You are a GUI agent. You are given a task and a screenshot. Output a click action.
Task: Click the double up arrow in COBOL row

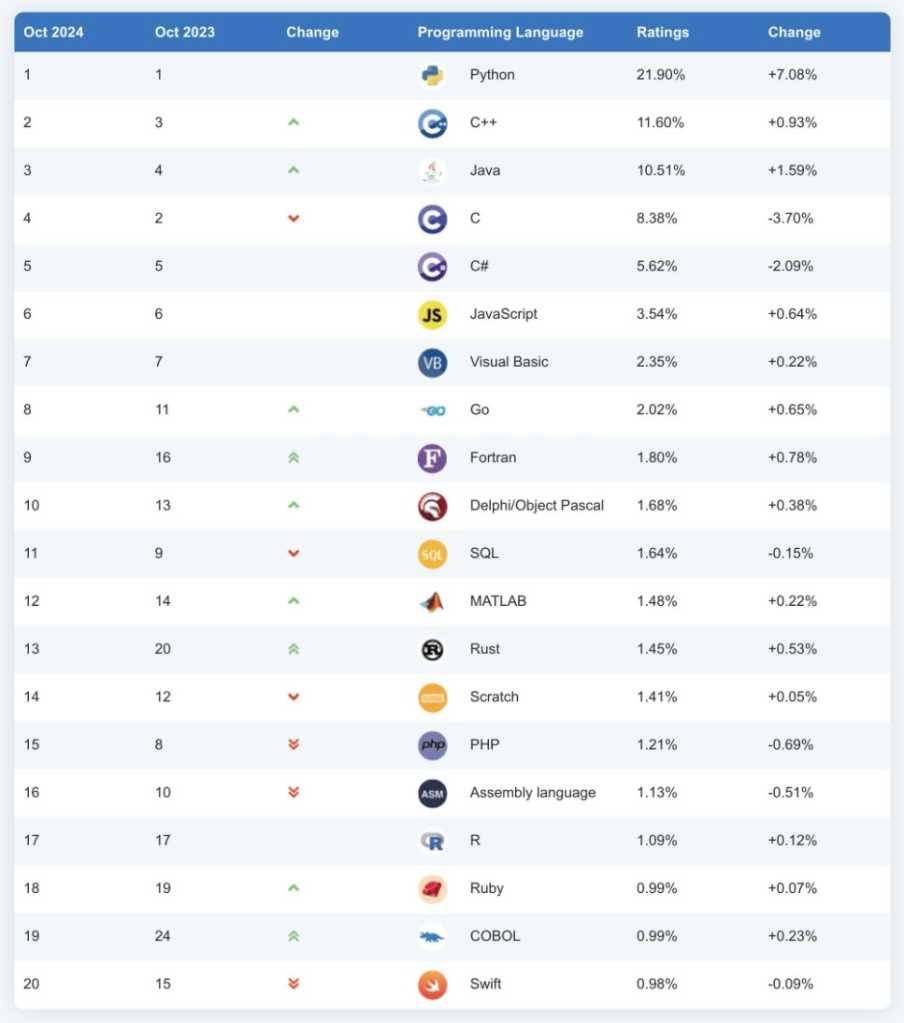click(293, 936)
